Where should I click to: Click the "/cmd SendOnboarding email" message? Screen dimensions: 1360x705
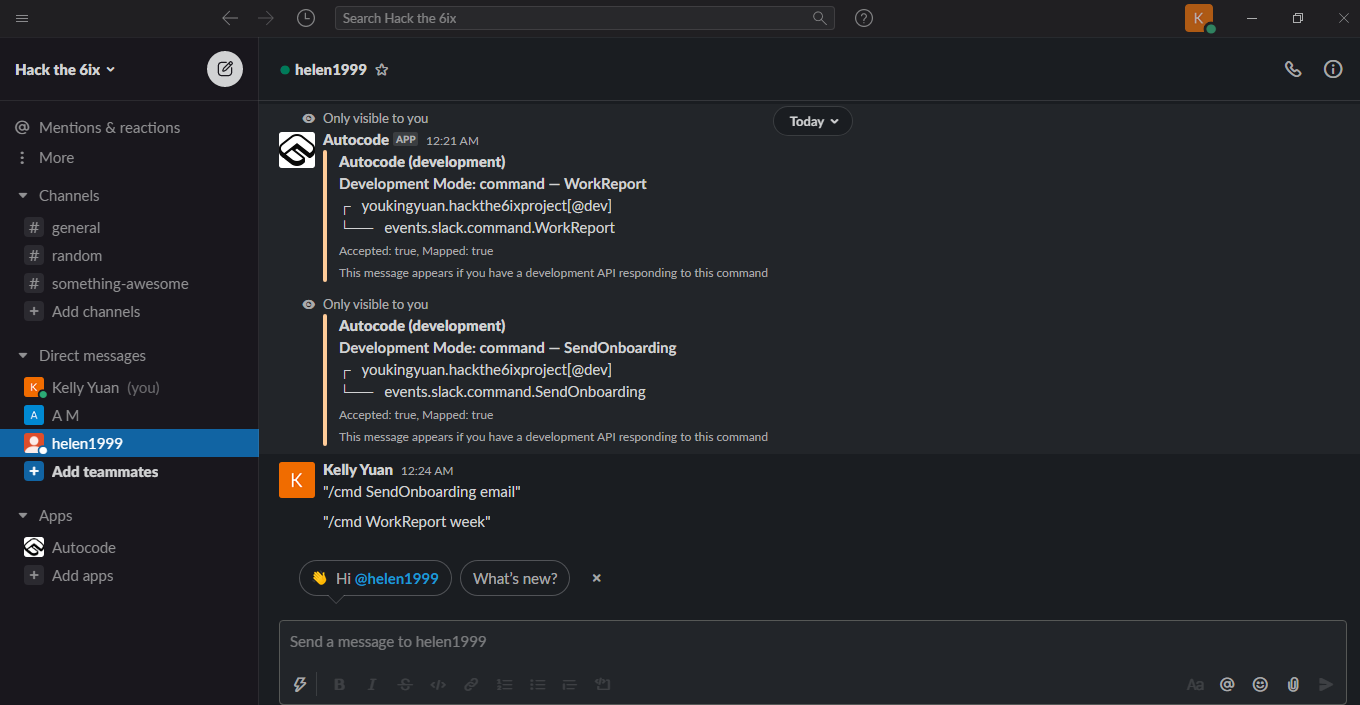422,492
